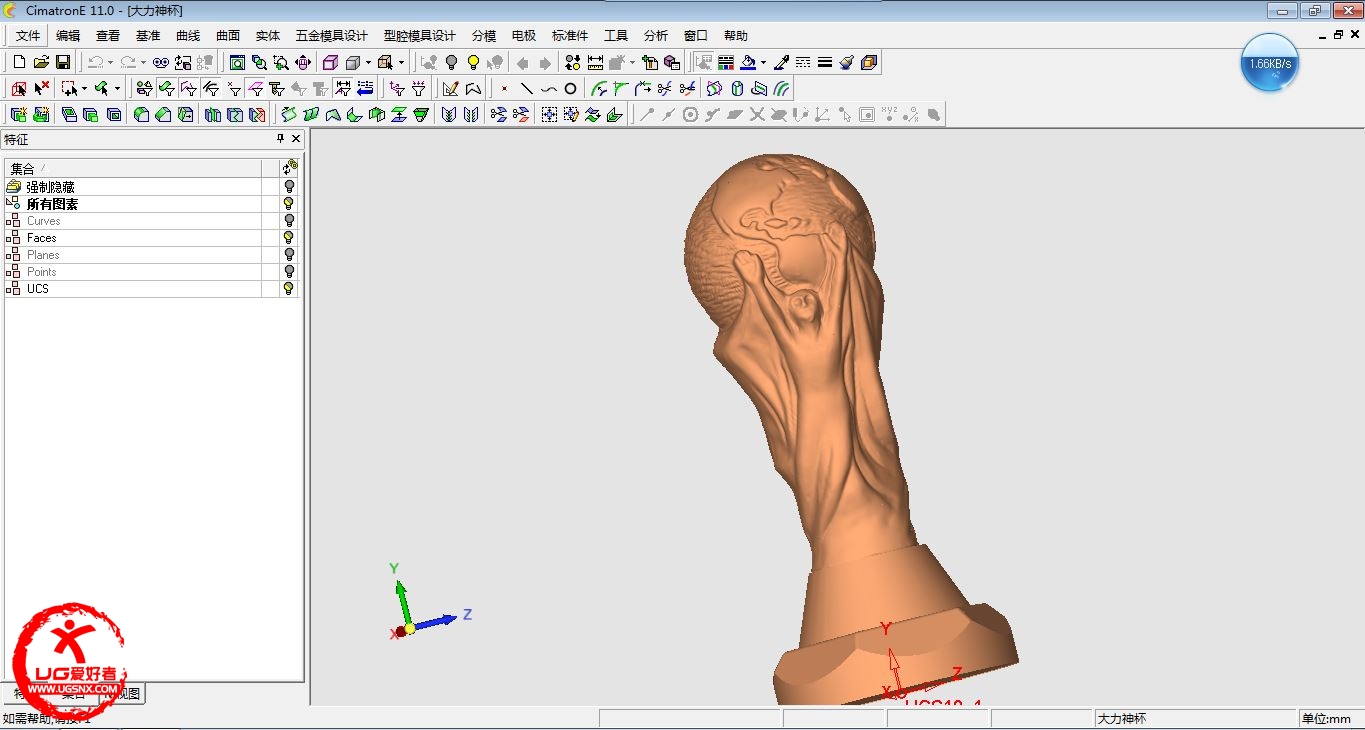Open the undo history dropdown arrow

click(110, 62)
